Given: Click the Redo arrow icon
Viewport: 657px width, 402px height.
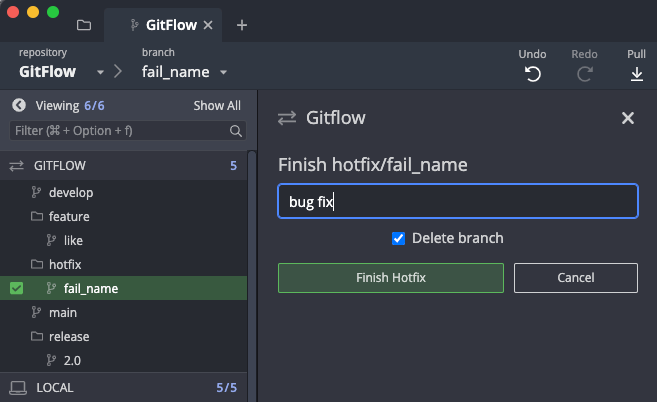Looking at the screenshot, I should pos(585,74).
